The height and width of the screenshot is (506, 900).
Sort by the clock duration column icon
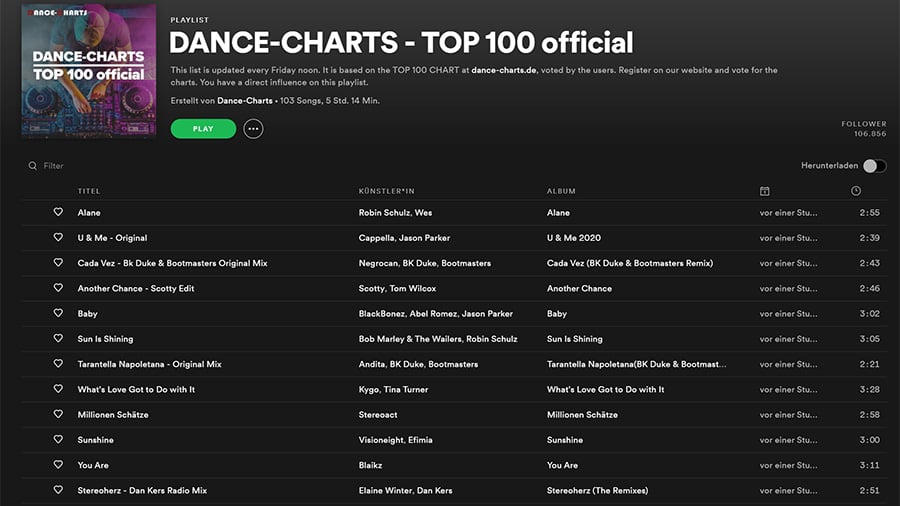pos(856,191)
